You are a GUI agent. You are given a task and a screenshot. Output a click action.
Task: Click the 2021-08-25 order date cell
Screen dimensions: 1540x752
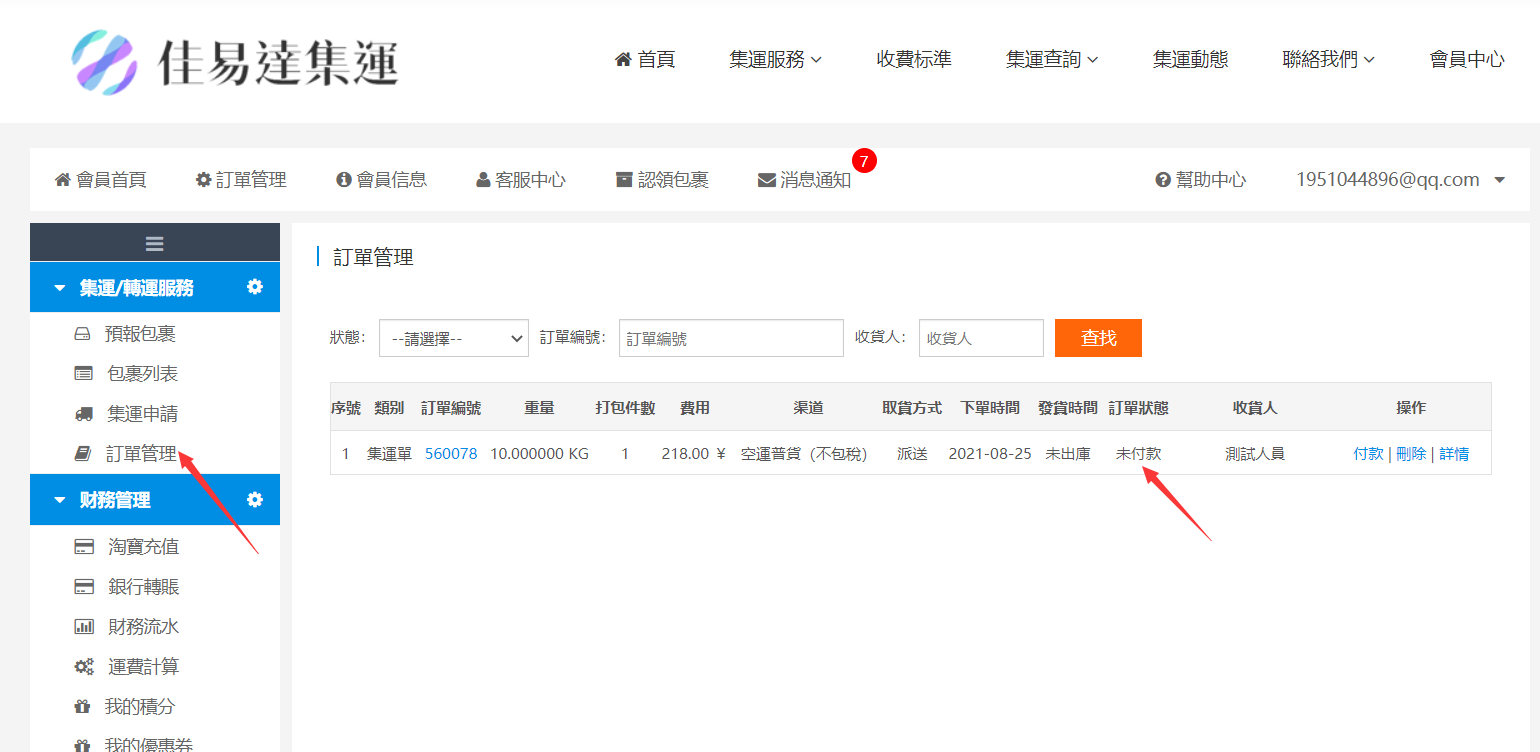click(990, 454)
